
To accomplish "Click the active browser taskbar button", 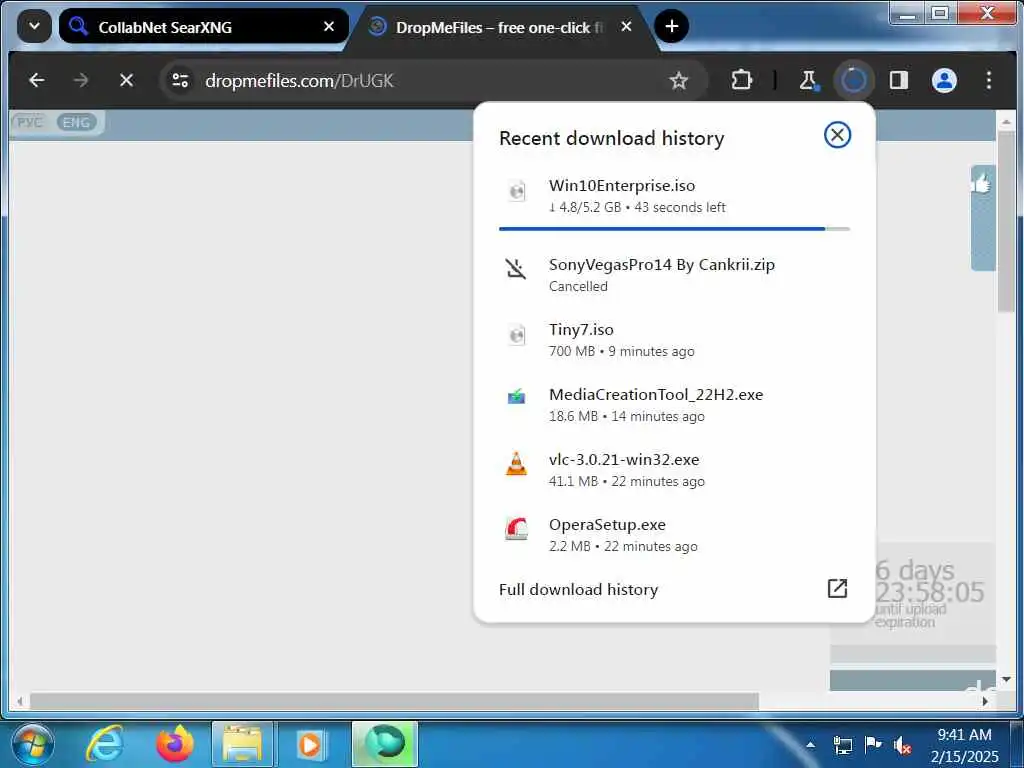I will [x=385, y=744].
